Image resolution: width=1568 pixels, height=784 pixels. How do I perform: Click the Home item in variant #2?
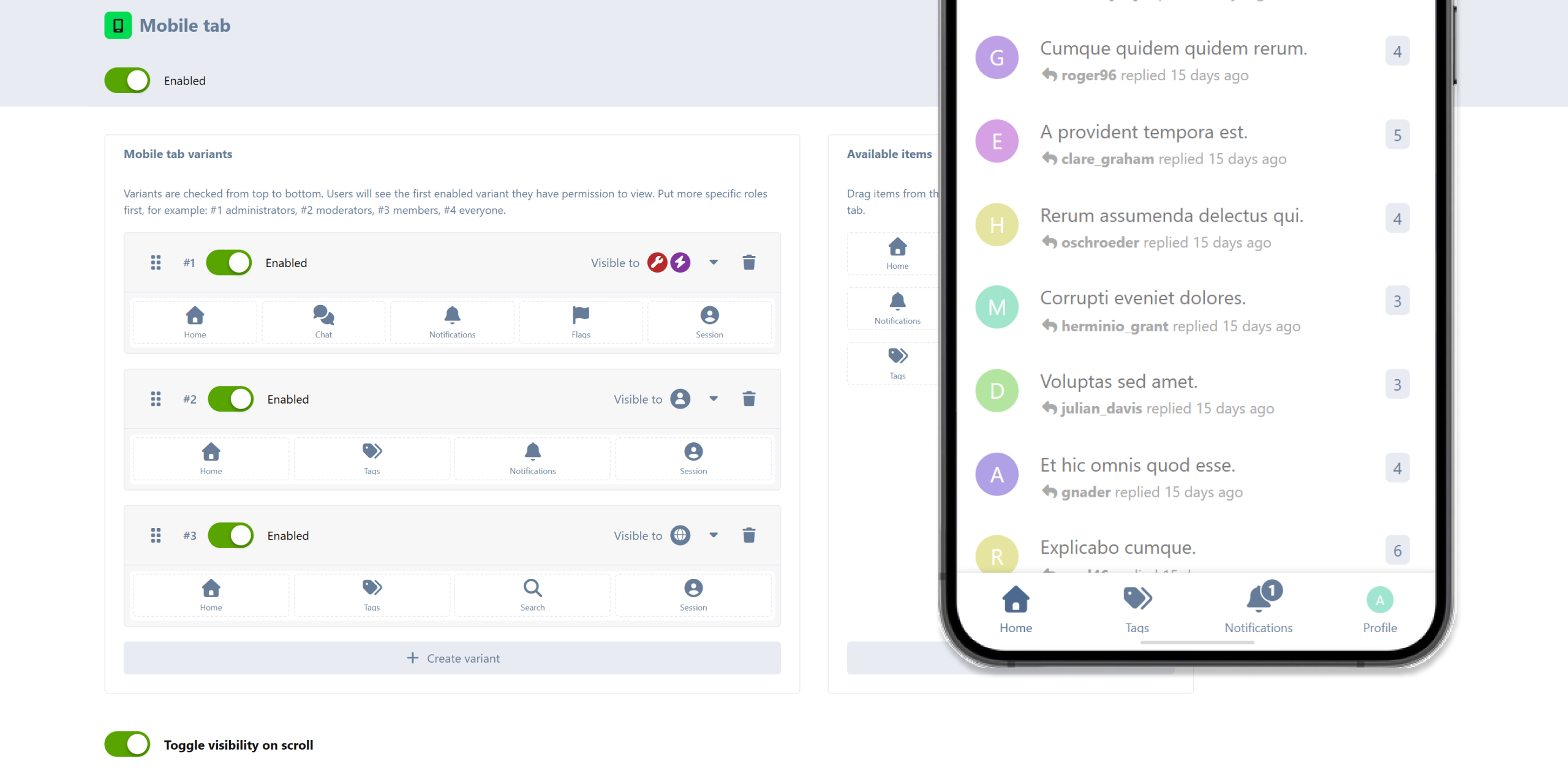[x=211, y=459]
